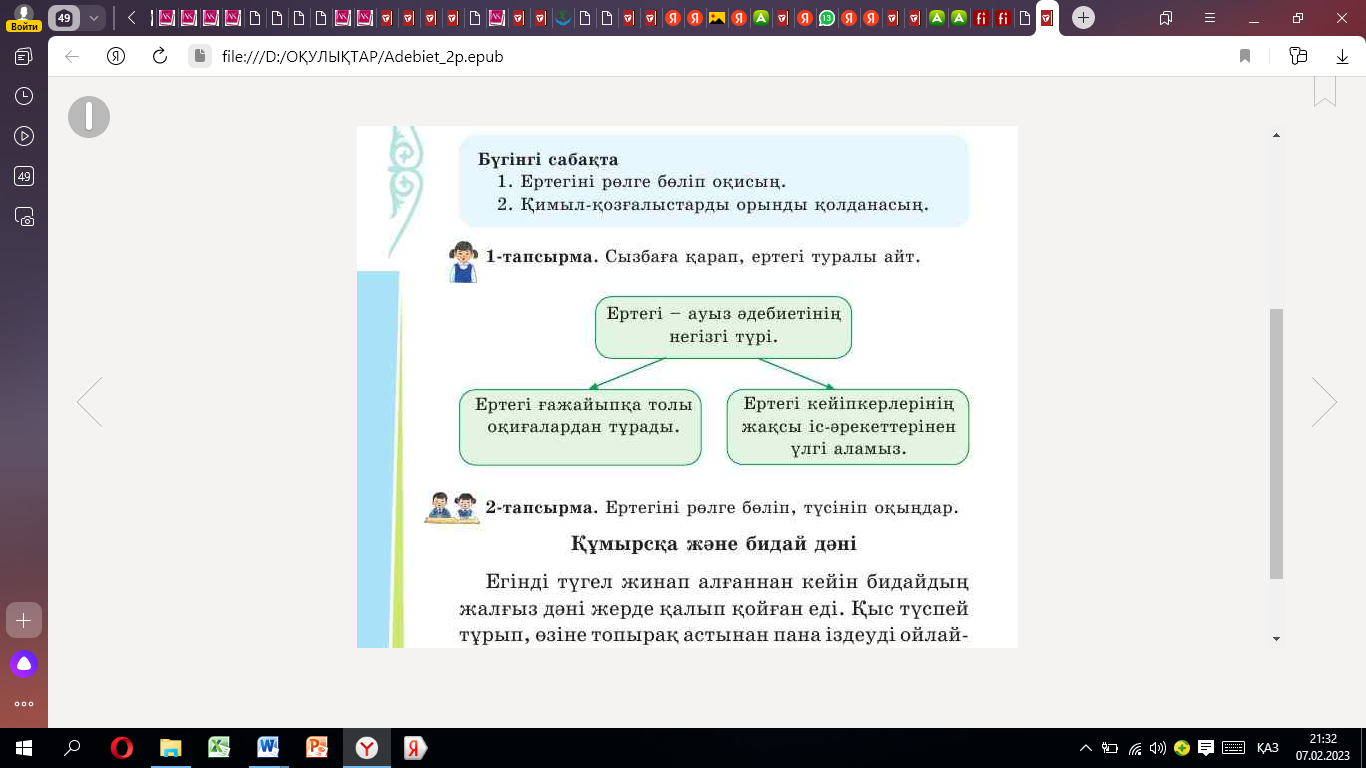
Task: Go to previous page in the reader
Action: 90,402
